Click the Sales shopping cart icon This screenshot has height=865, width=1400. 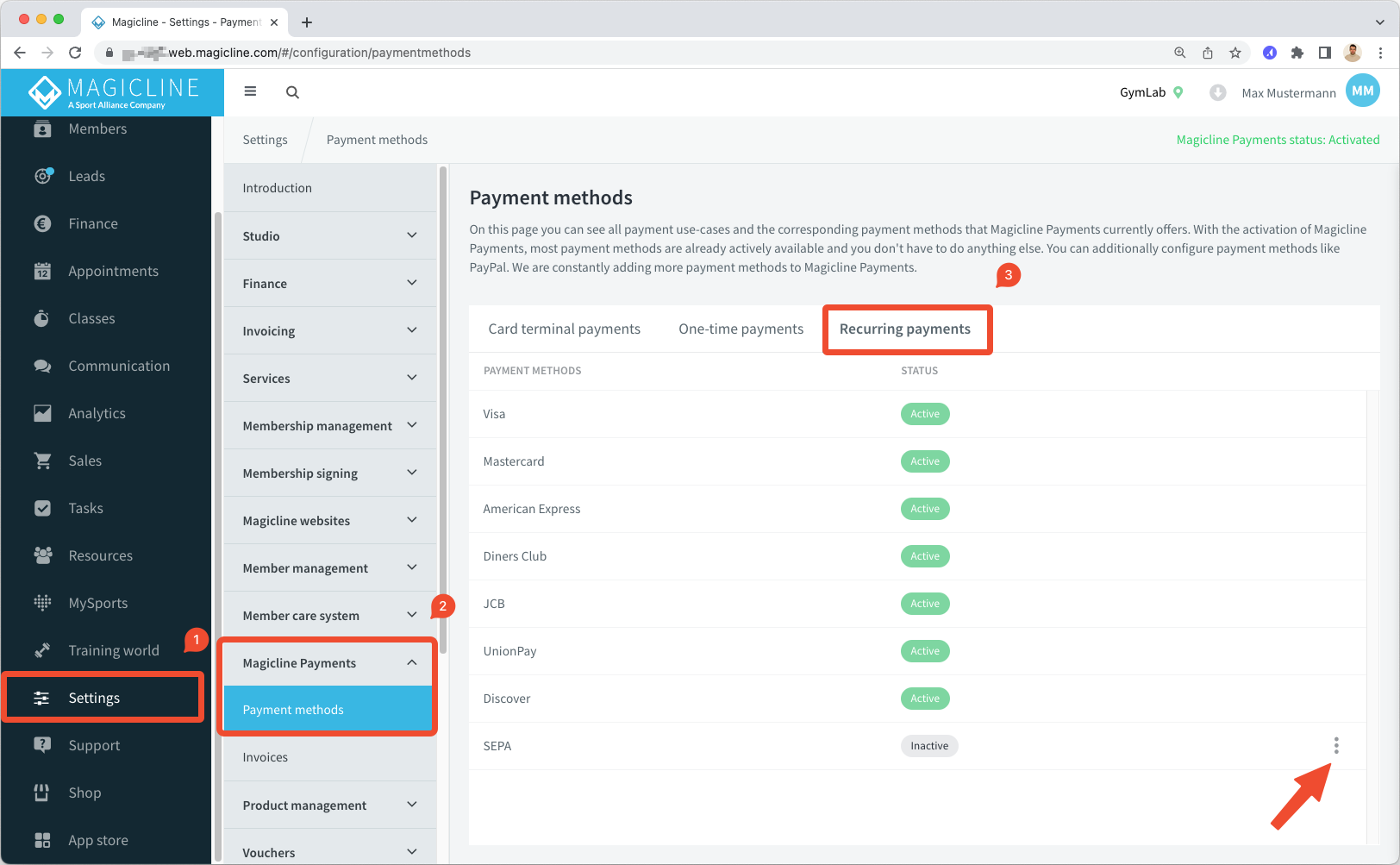42,461
